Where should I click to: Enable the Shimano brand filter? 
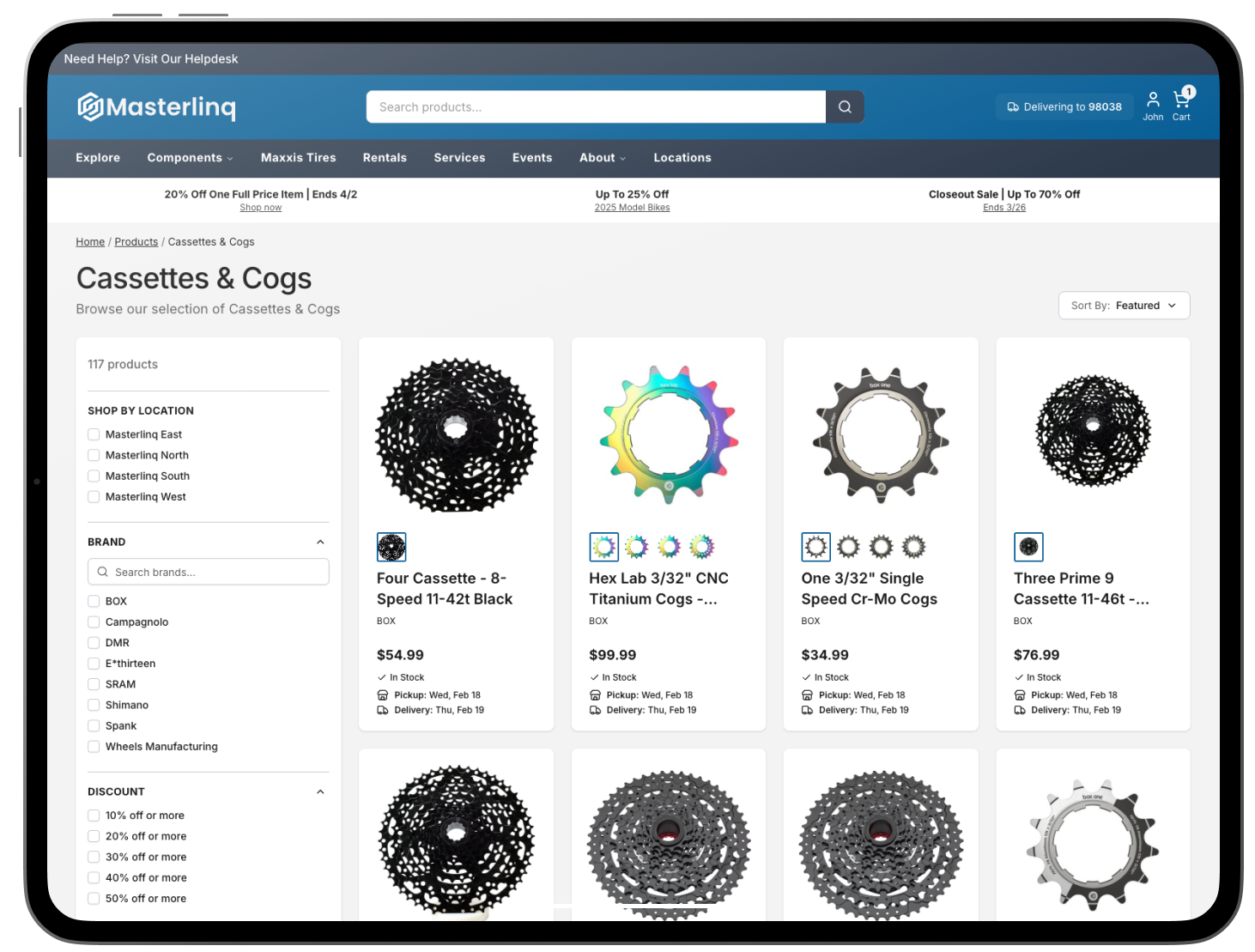[x=94, y=705]
